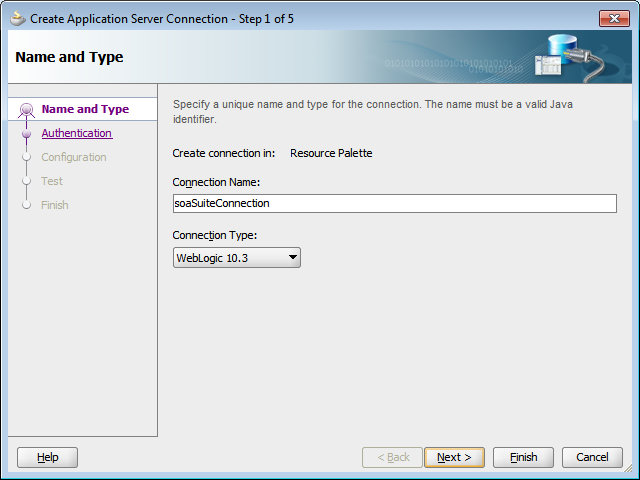This screenshot has width=640, height=480.
Task: Close the Create Application Server Connection dialog
Action: (x=614, y=18)
